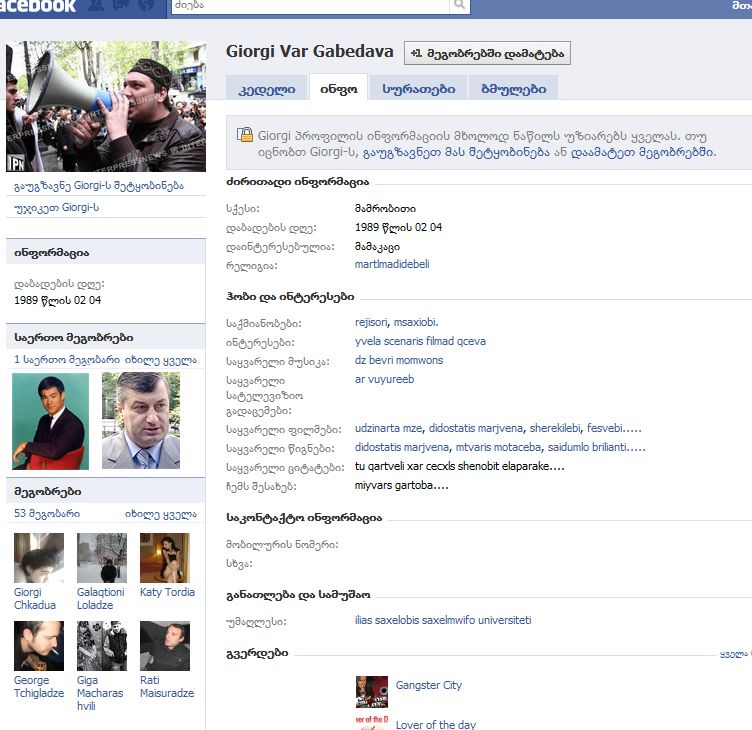Open the Gangster City page link
The height and width of the screenshot is (730, 752).
coord(429,685)
